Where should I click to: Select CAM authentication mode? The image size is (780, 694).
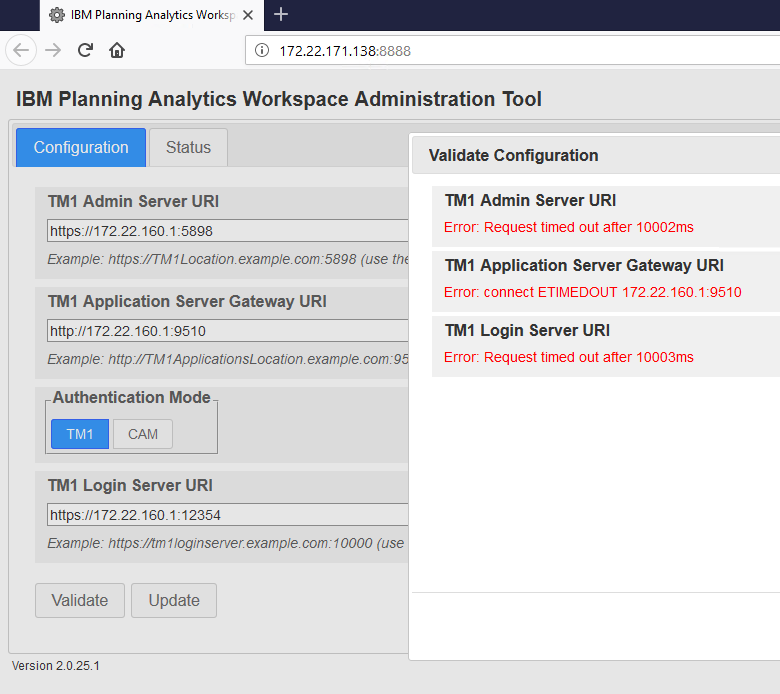pos(143,434)
